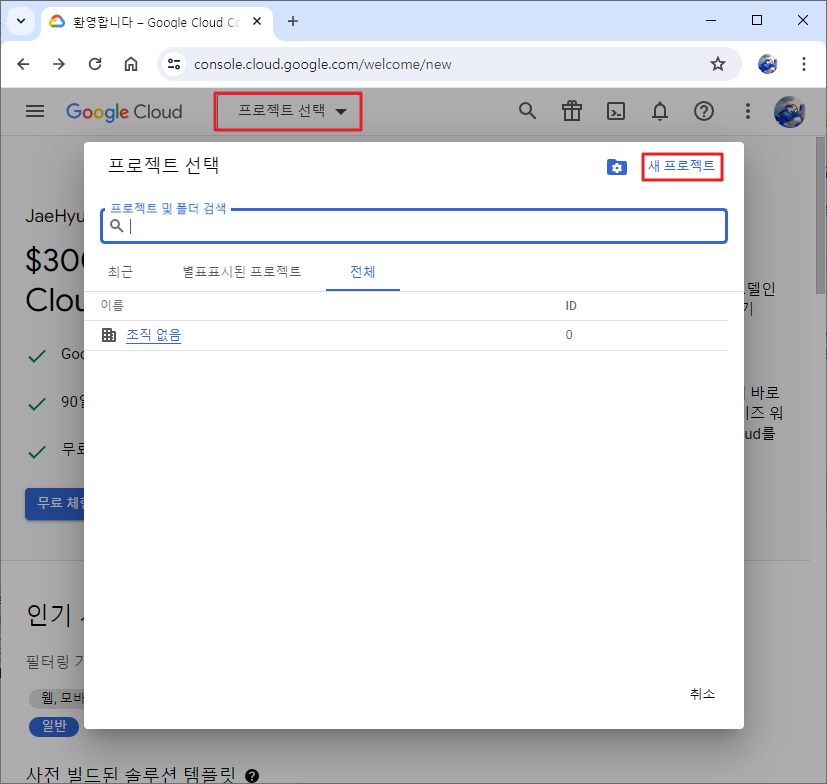Click the 새 프로젝트 button
Image resolution: width=827 pixels, height=784 pixels.
pyautogui.click(x=682, y=166)
